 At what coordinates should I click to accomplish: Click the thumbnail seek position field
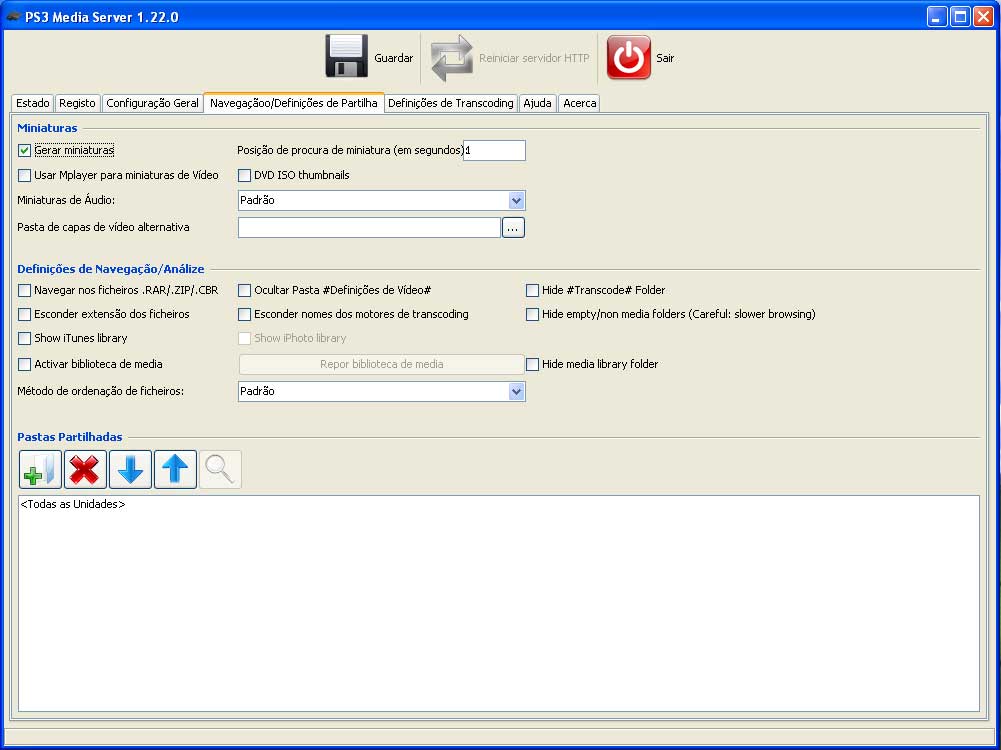[494, 151]
